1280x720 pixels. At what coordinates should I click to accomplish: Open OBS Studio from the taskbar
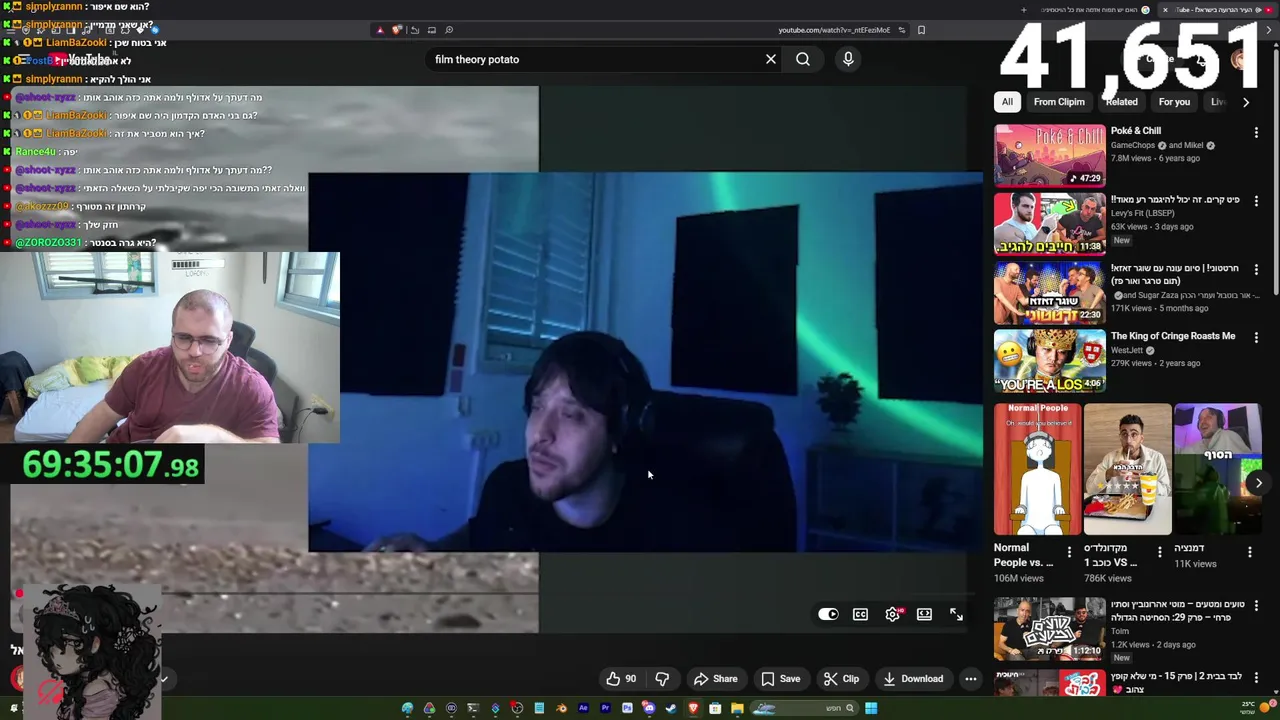tap(516, 709)
